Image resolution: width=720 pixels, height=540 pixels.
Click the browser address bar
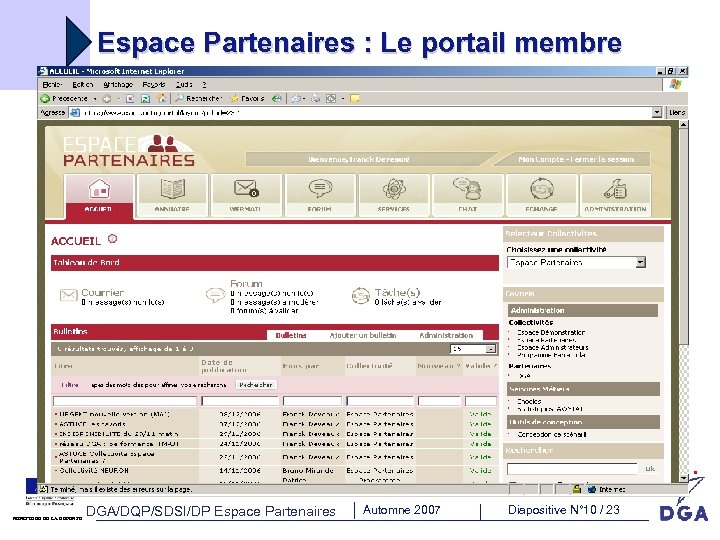point(366,112)
